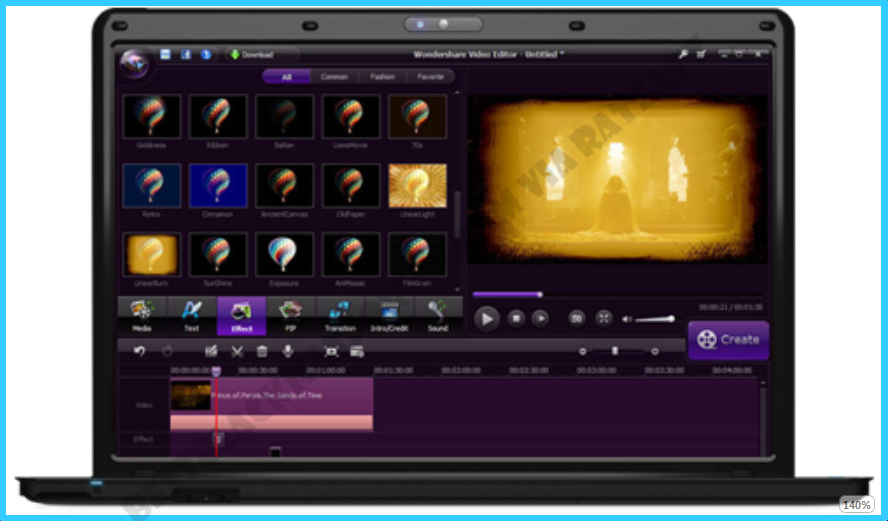Open the Media panel
This screenshot has width=888, height=521.
tap(142, 315)
